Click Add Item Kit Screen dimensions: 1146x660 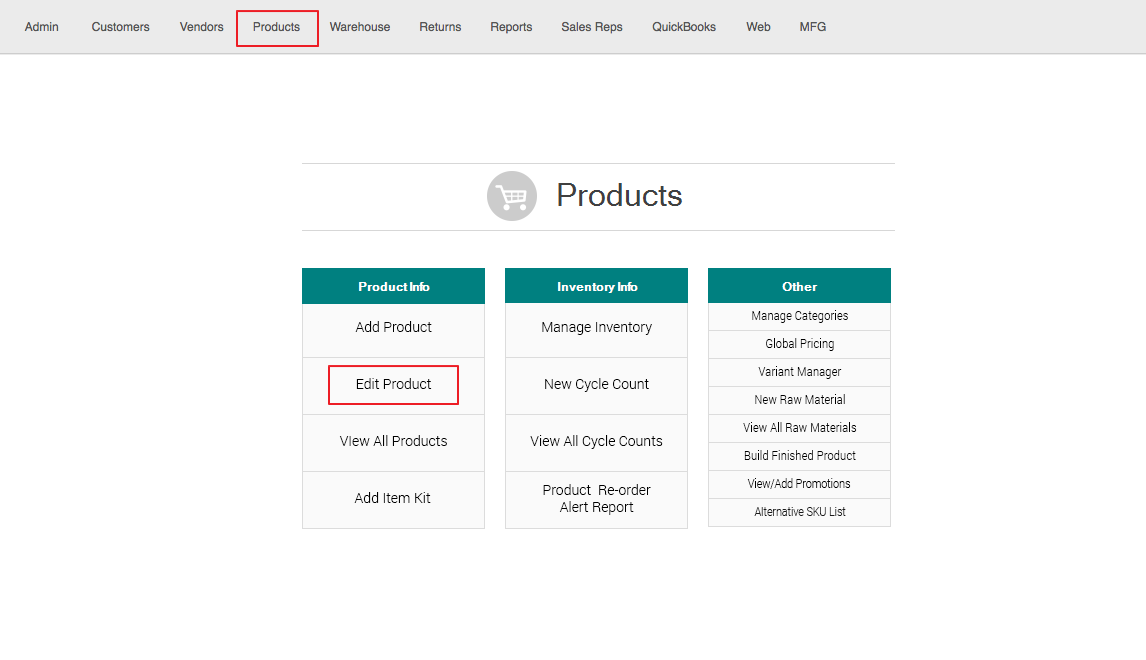393,498
